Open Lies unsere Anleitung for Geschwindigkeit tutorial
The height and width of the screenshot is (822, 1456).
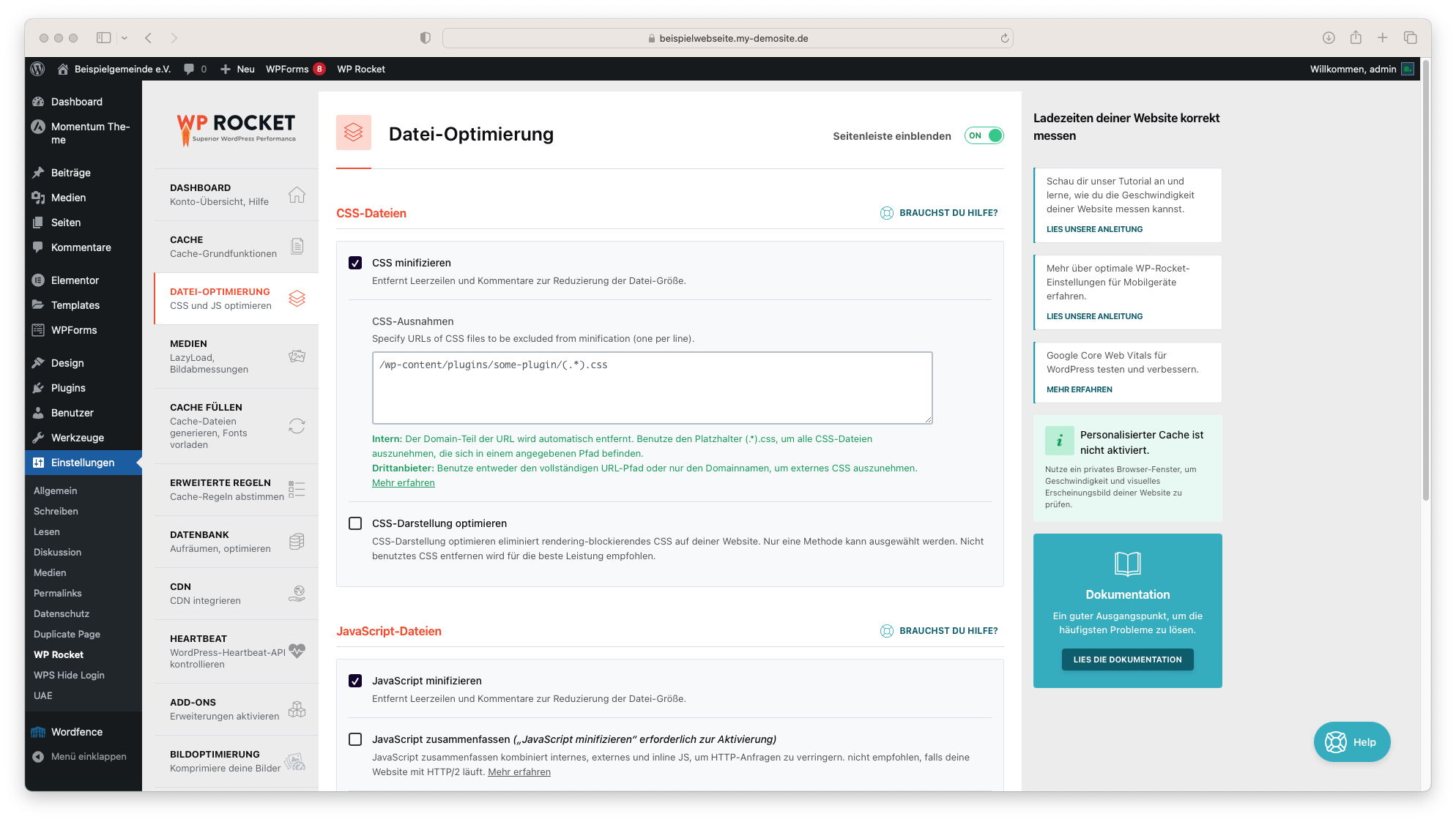[x=1094, y=230]
